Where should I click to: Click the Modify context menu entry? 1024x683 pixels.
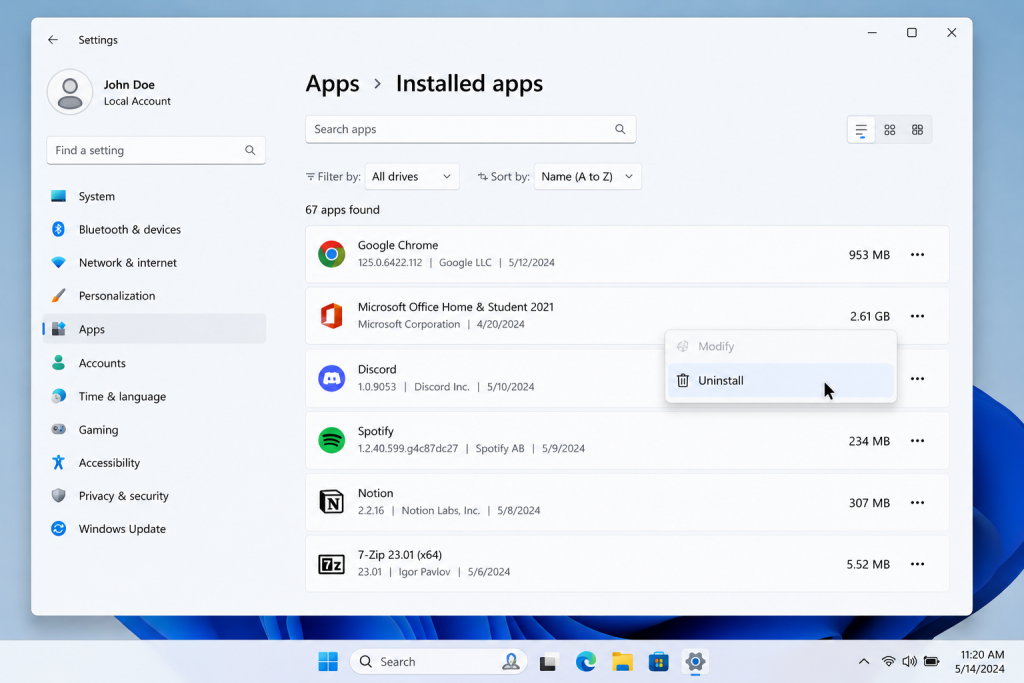pyautogui.click(x=781, y=346)
